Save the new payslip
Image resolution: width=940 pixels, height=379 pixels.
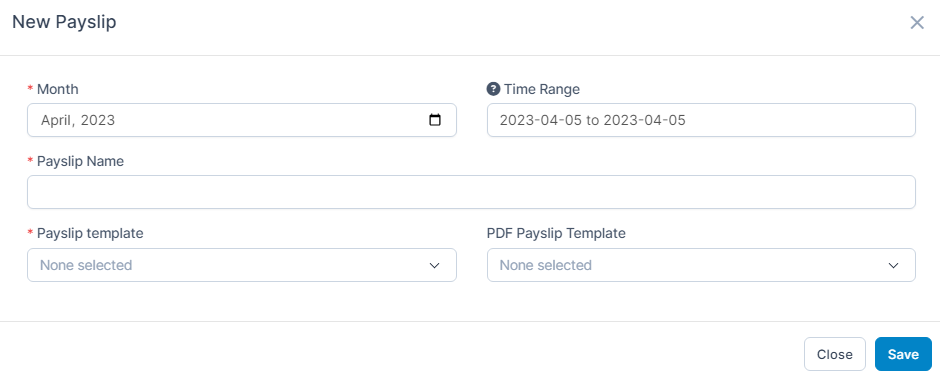[903, 354]
